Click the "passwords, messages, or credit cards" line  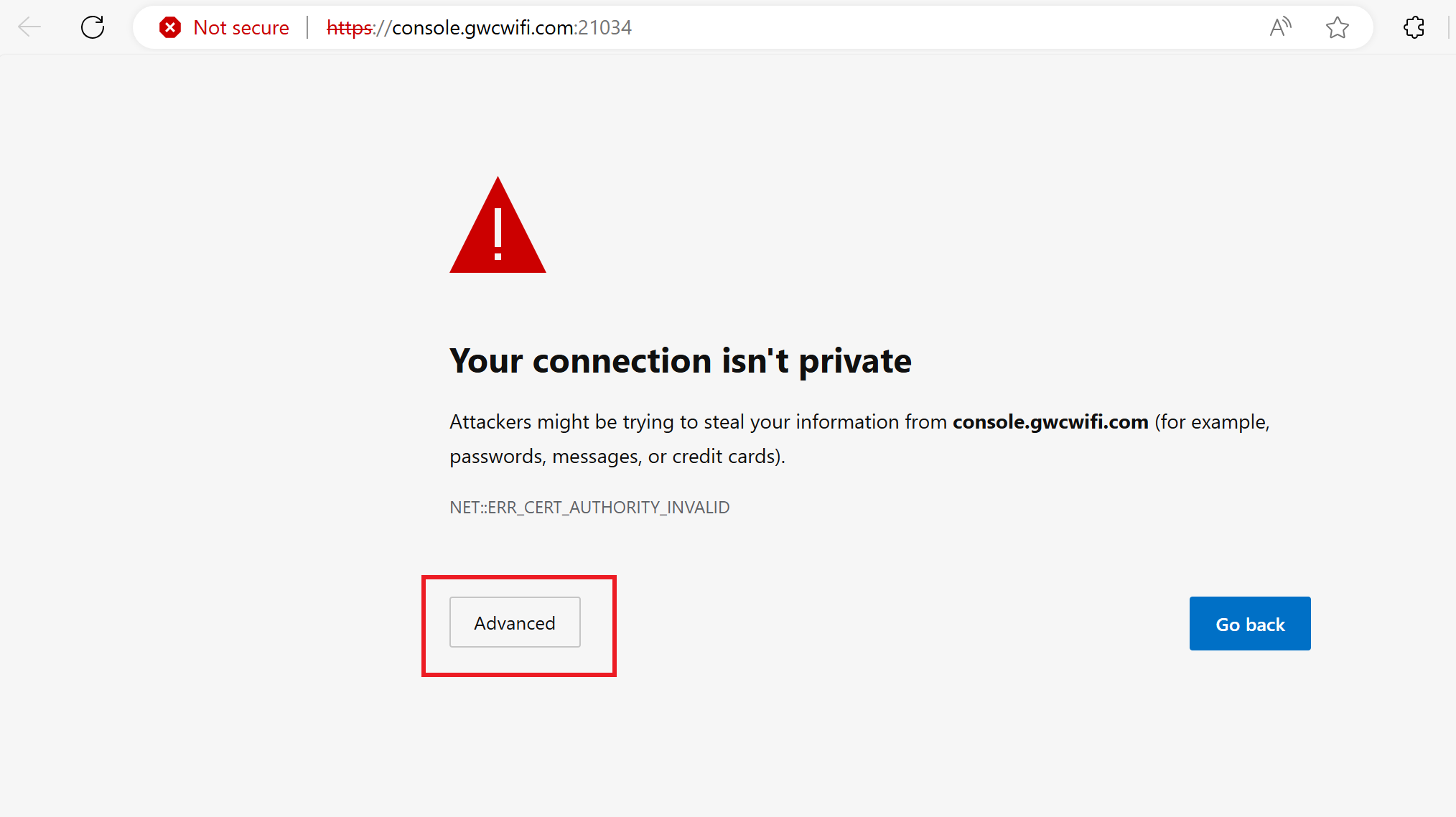click(617, 457)
